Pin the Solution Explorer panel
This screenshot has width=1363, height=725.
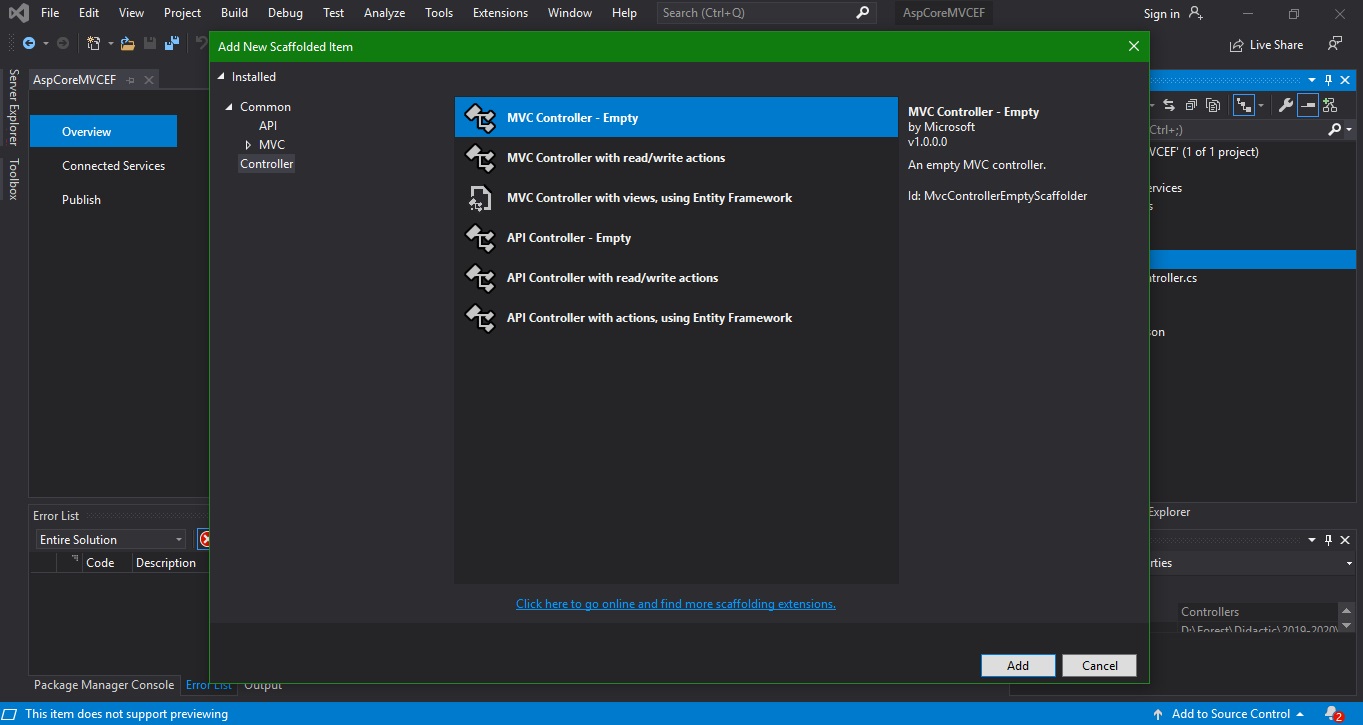(x=1328, y=80)
